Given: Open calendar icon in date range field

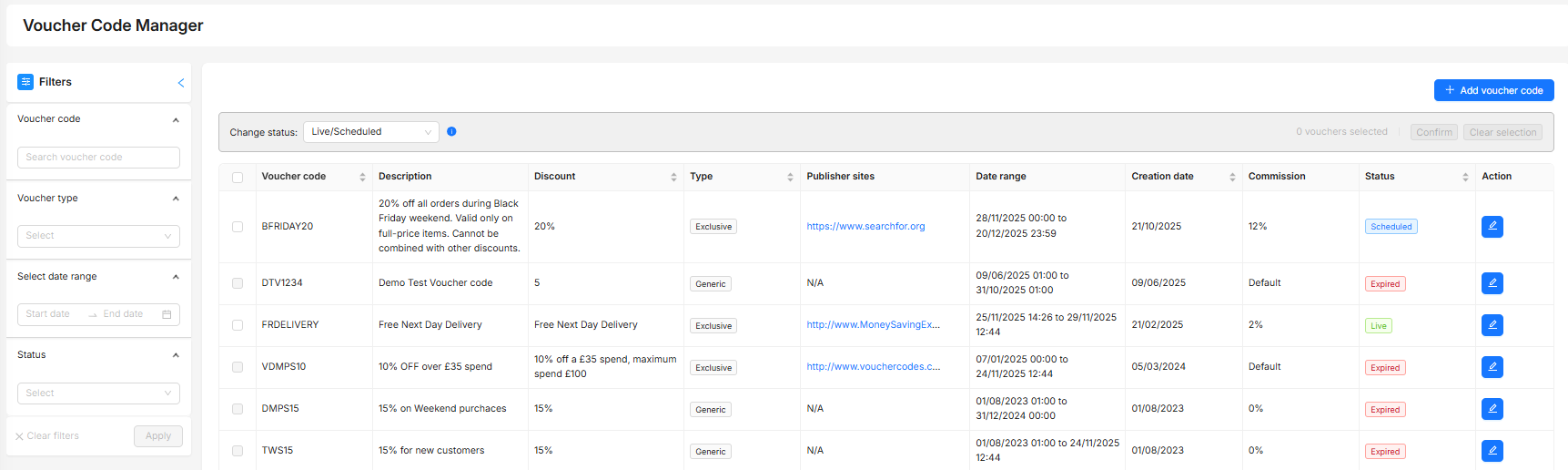Looking at the screenshot, I should pyautogui.click(x=167, y=314).
